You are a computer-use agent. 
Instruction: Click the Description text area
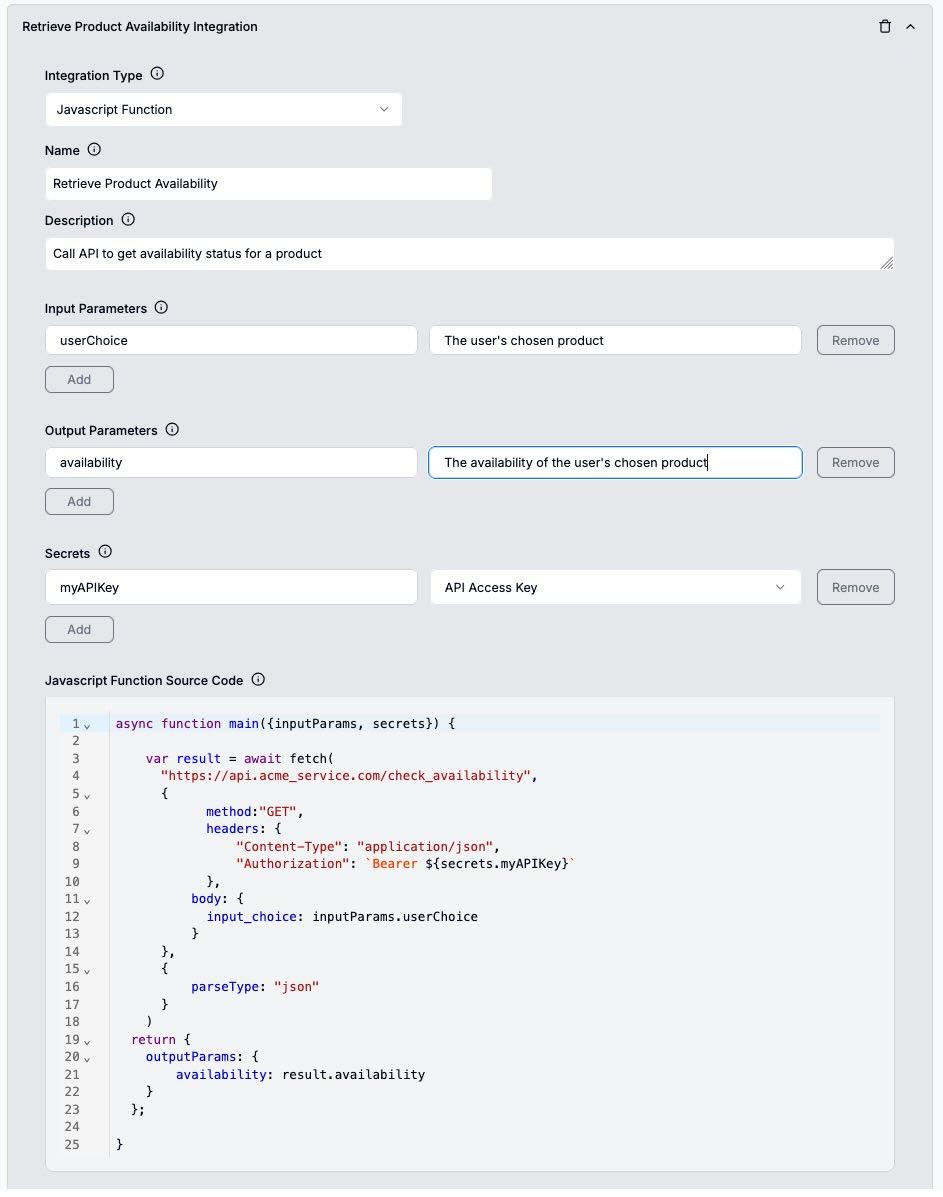coord(469,254)
